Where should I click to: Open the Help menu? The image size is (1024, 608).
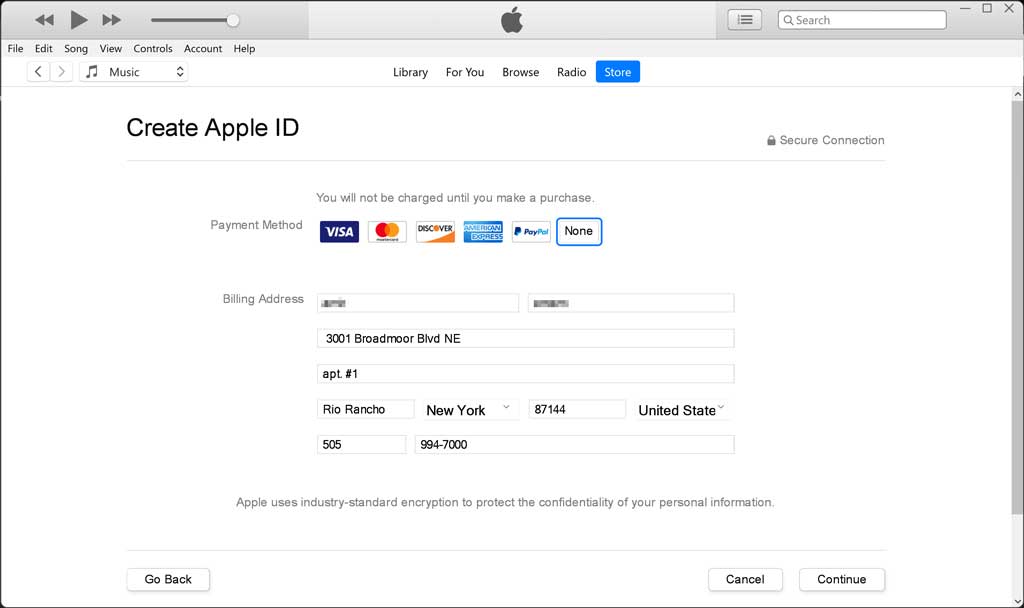(x=244, y=48)
